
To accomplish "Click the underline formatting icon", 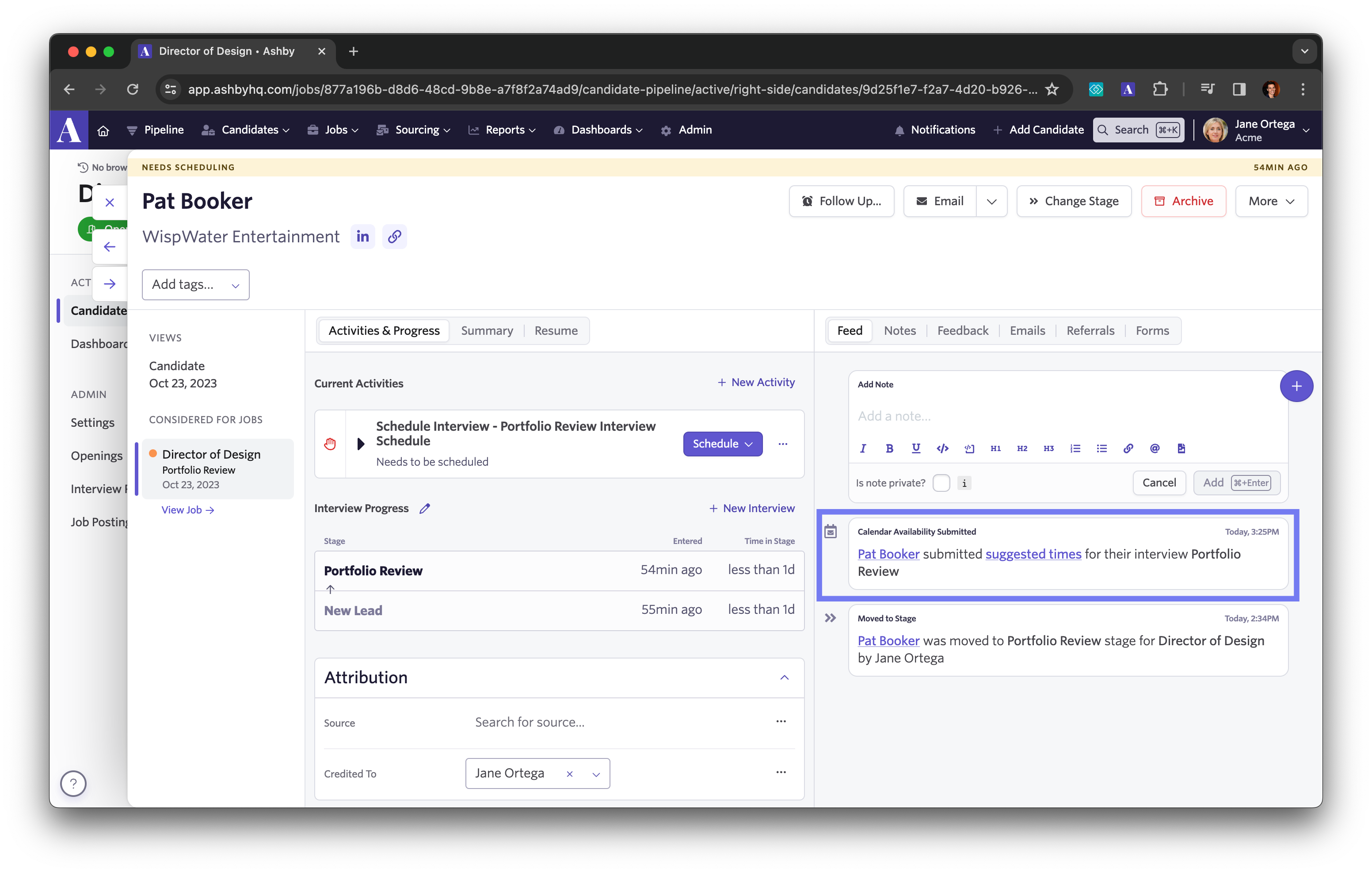I will pos(916,448).
